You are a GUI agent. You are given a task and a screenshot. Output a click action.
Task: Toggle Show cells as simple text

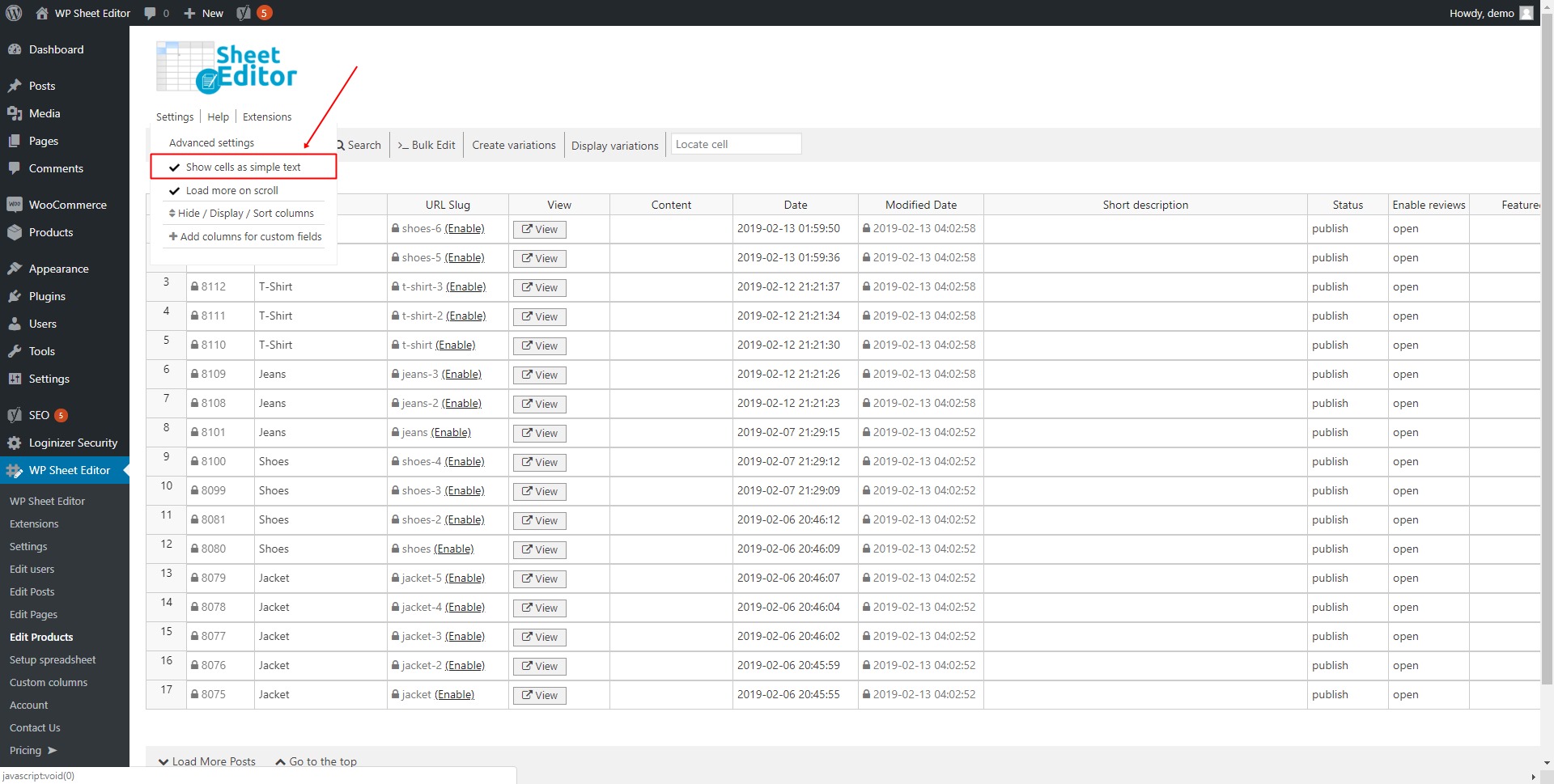point(243,167)
